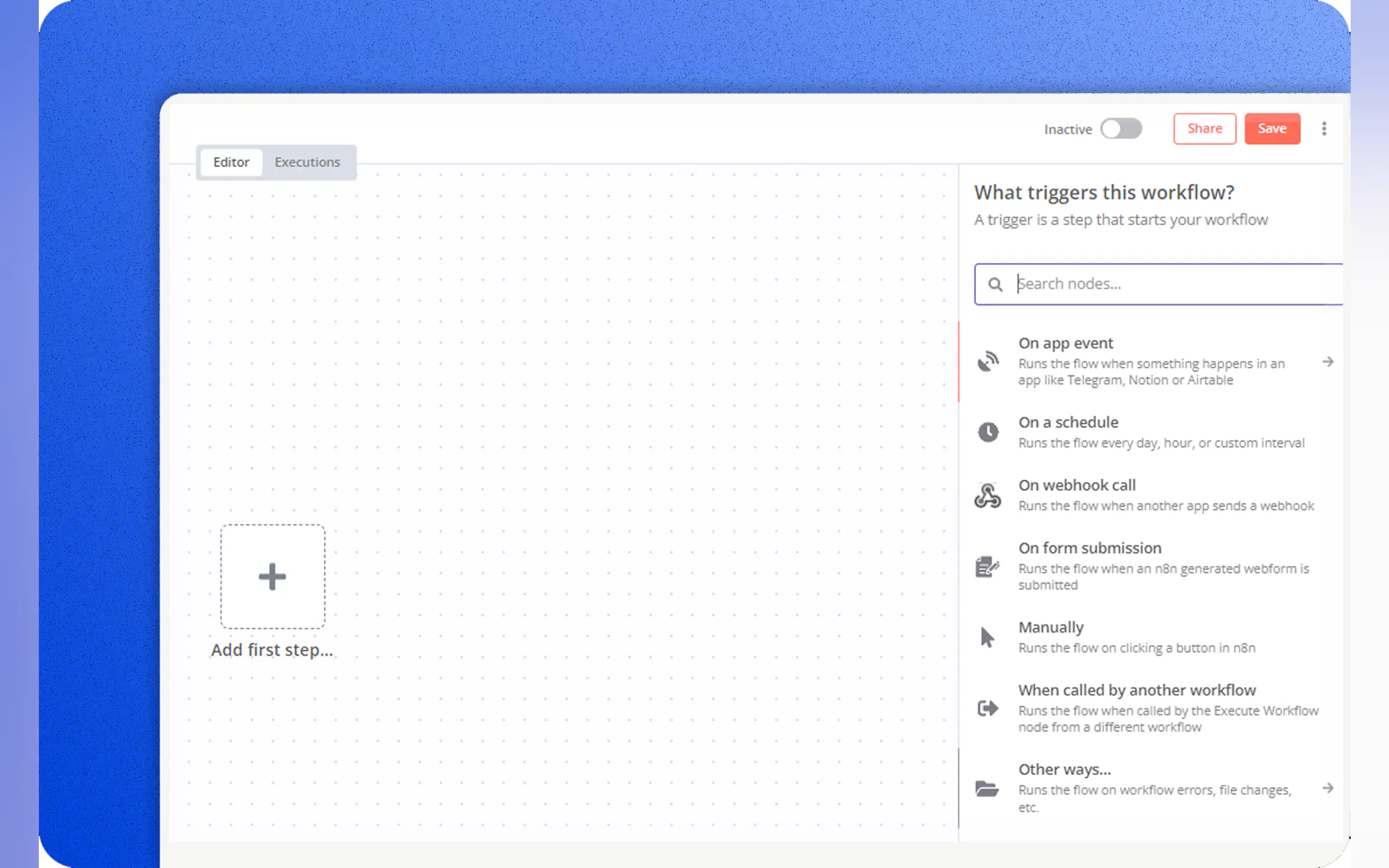The image size is (1389, 868).
Task: Click the Share button
Action: tap(1204, 128)
